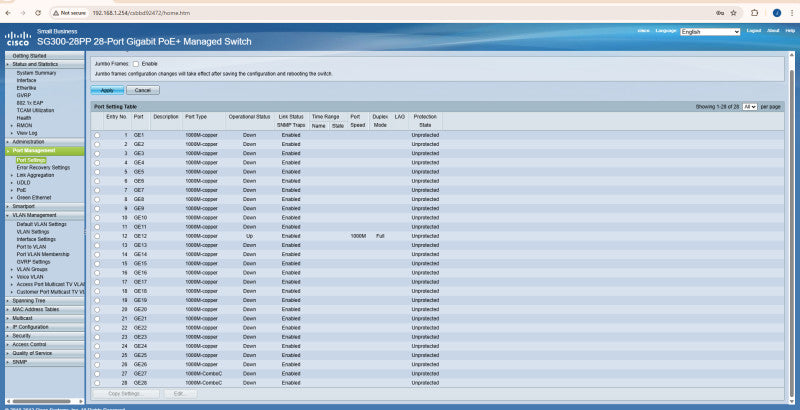800x410 pixels.
Task: Select the radio button for port GE20
Action: coord(97,310)
